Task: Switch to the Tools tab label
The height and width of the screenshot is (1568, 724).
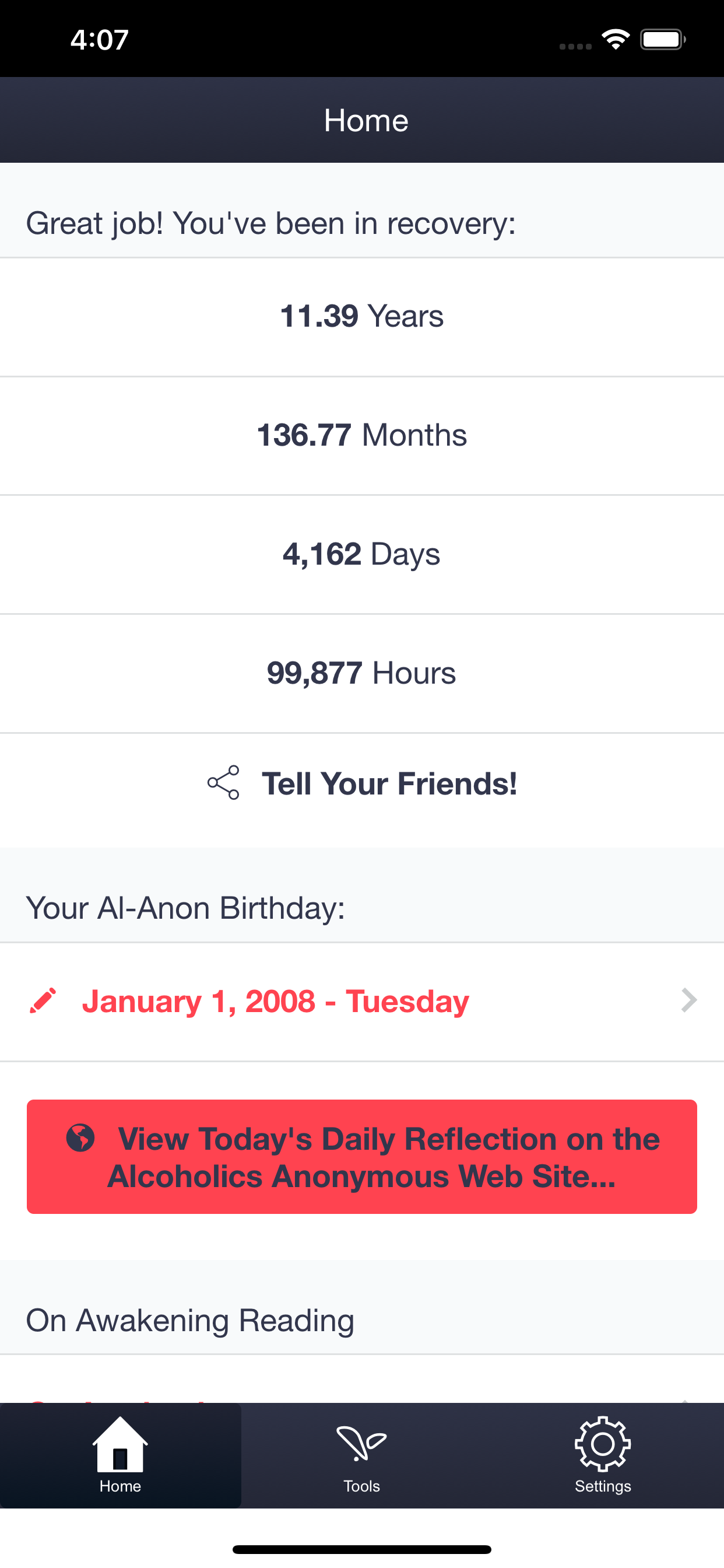Action: pyautogui.click(x=361, y=1486)
